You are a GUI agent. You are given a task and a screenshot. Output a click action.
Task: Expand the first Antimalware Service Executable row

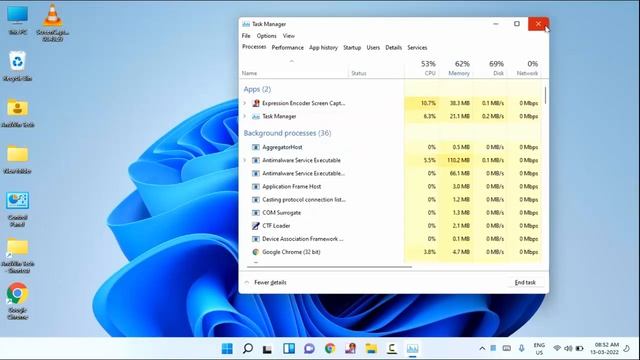pos(245,160)
